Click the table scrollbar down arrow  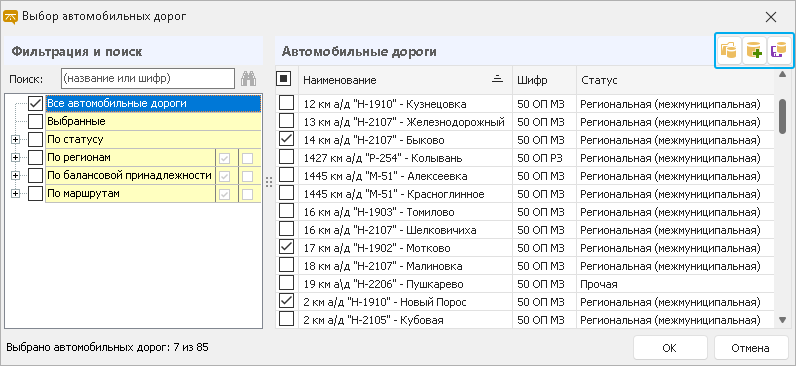[x=783, y=320]
